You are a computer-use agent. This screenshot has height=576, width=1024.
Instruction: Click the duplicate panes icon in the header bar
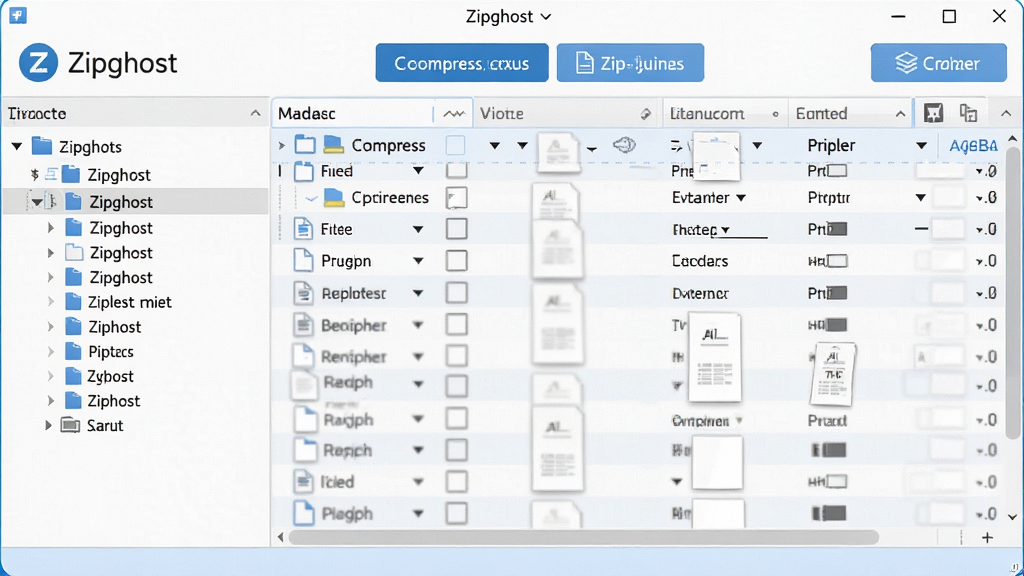pos(968,113)
